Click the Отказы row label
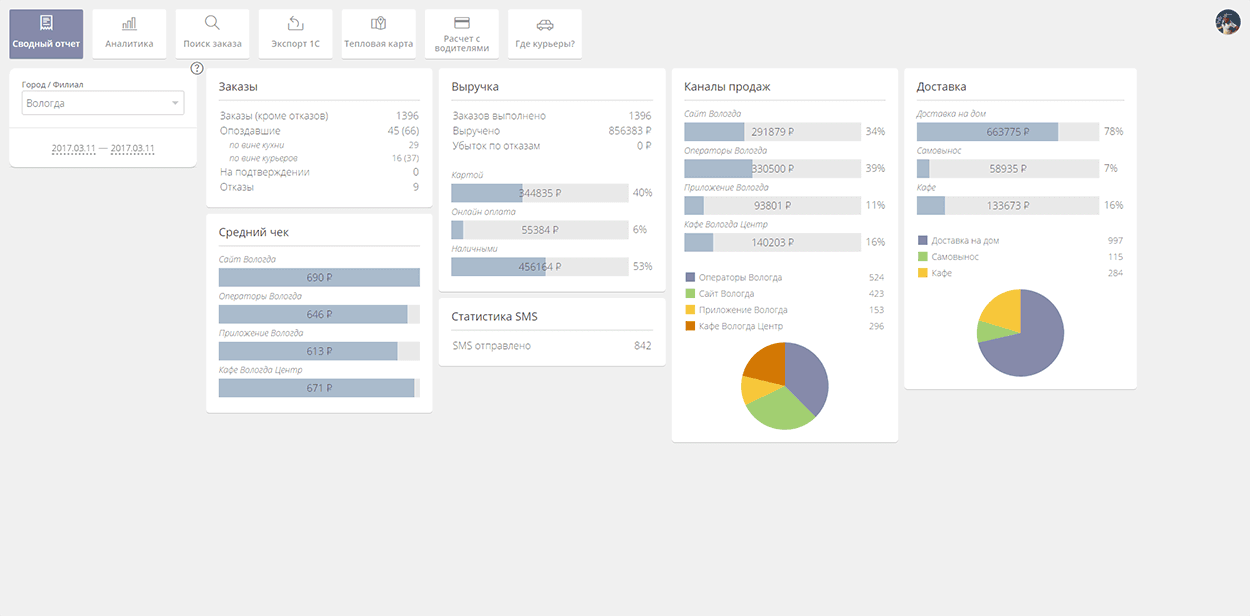The width and height of the screenshot is (1250, 616). coord(236,187)
